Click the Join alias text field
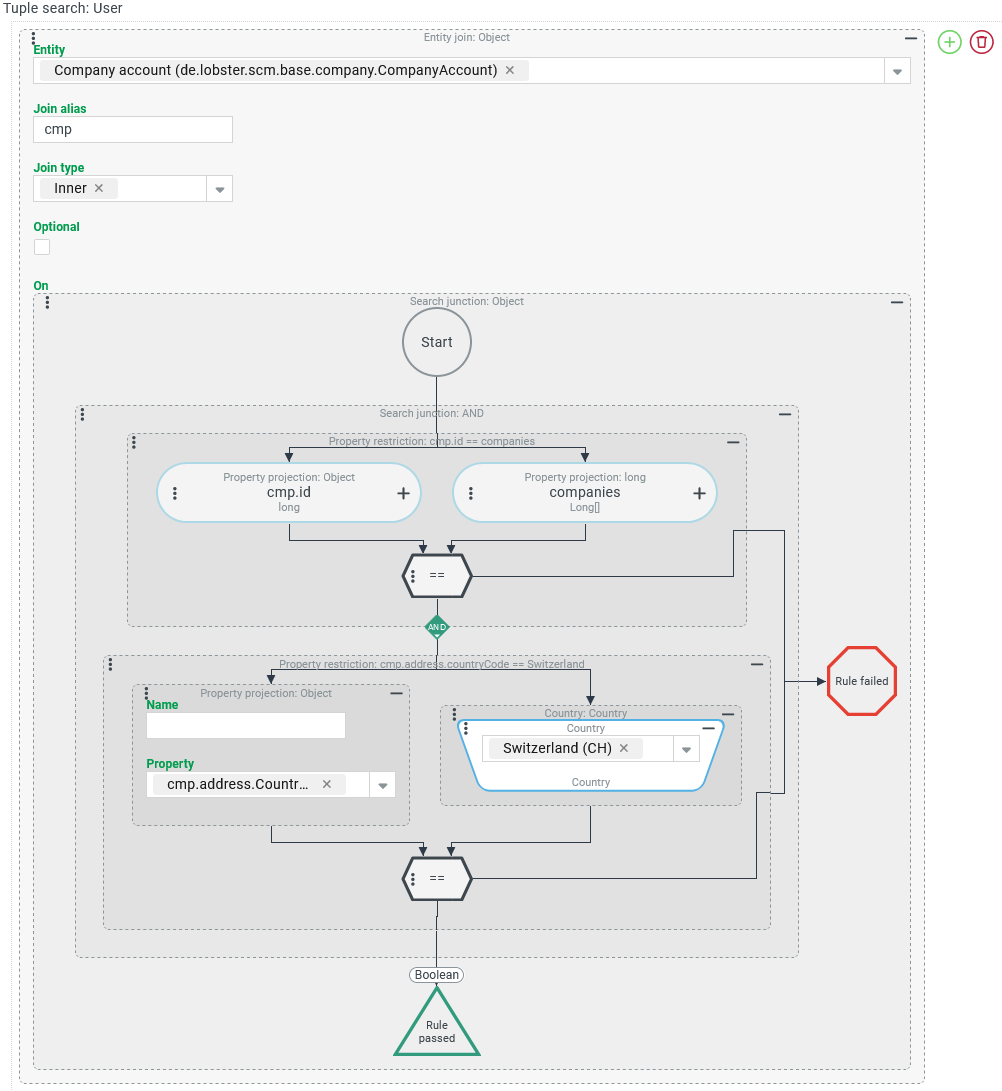Screen dimensions: 1002x1091 (133, 130)
